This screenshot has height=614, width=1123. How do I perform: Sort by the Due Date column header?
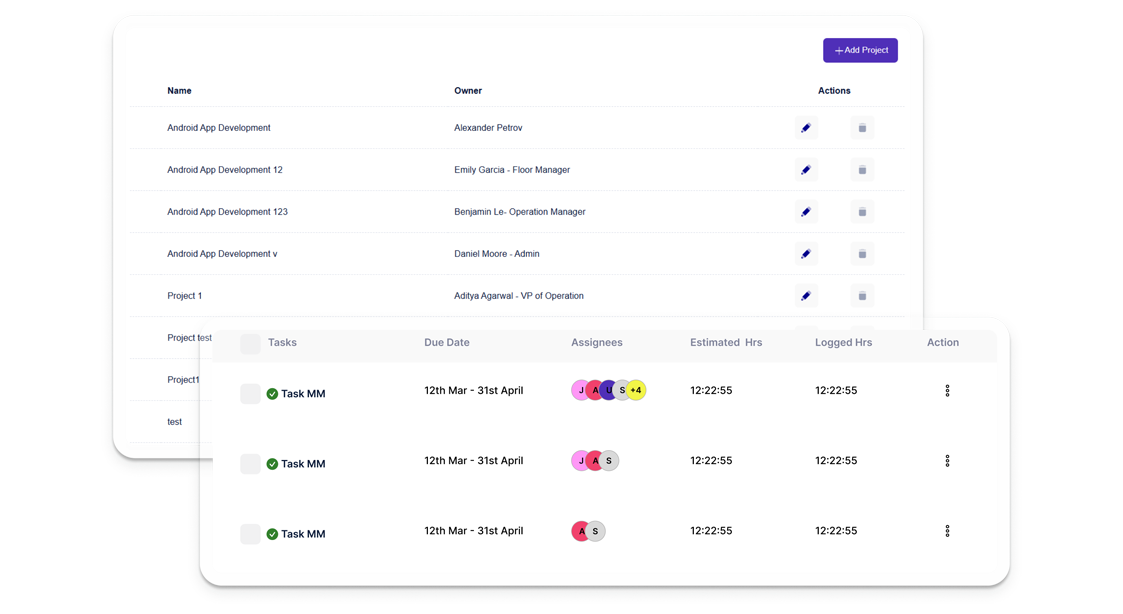(x=447, y=342)
